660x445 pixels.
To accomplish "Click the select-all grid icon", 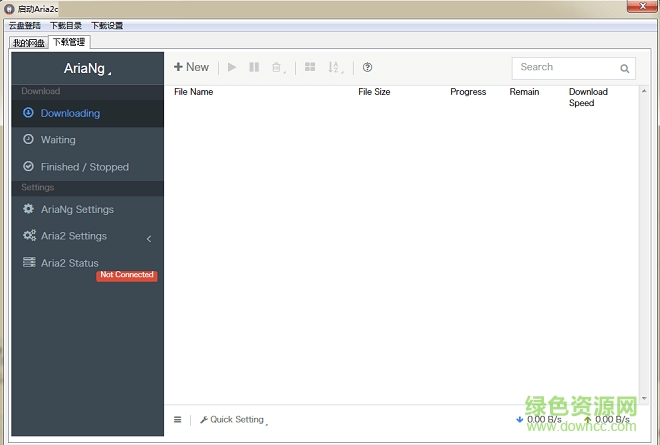I will coord(310,67).
